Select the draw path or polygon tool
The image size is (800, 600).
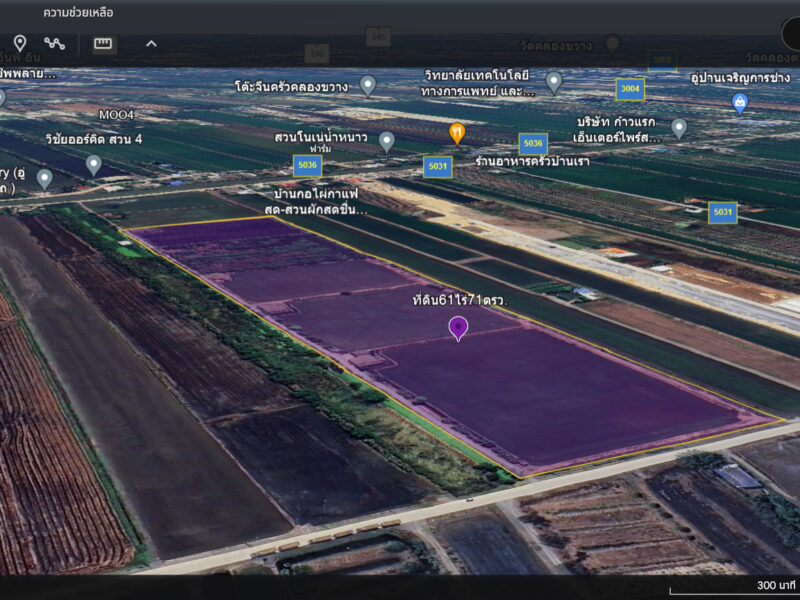(54, 43)
